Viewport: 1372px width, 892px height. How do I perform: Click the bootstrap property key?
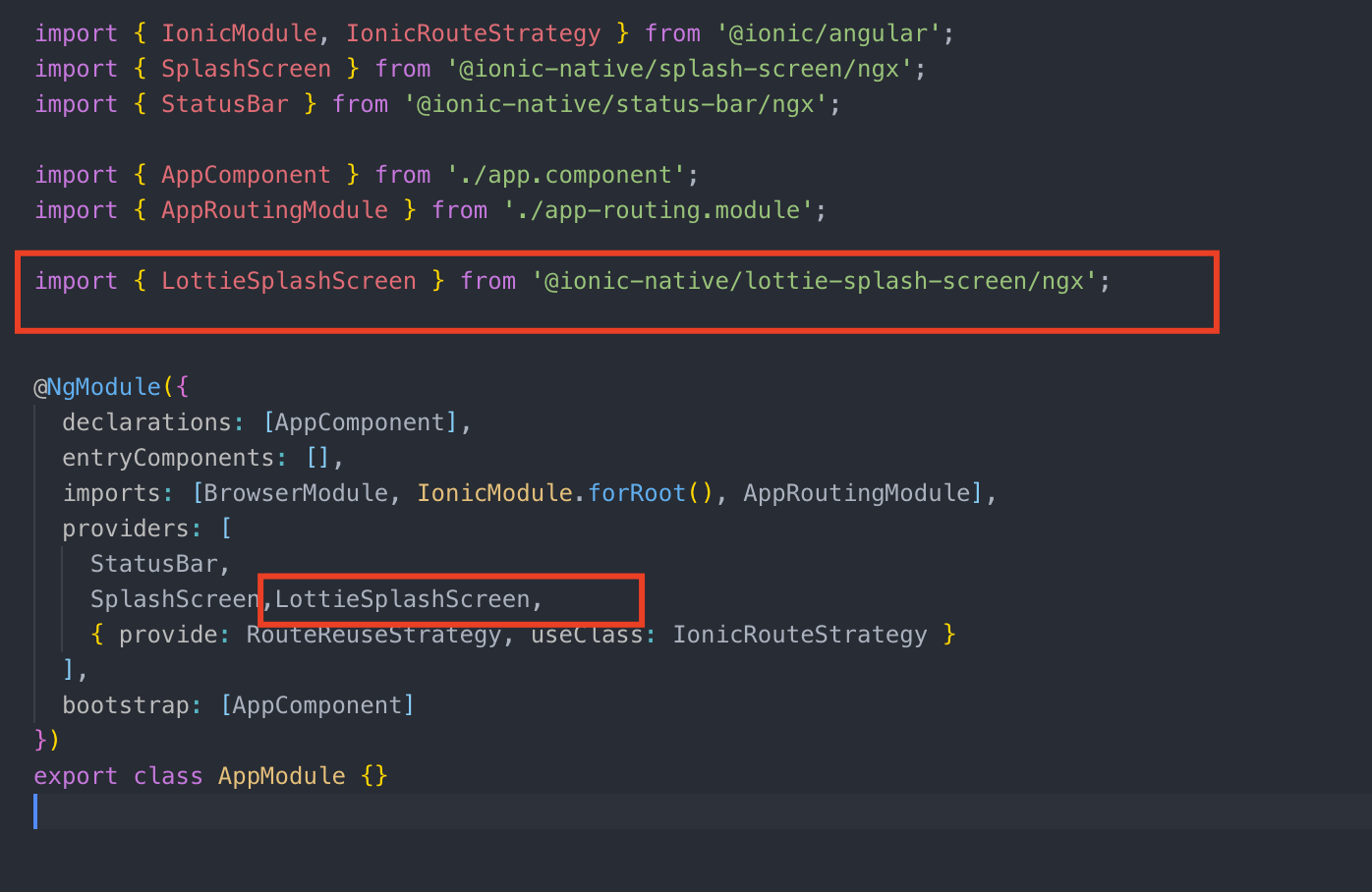click(126, 705)
